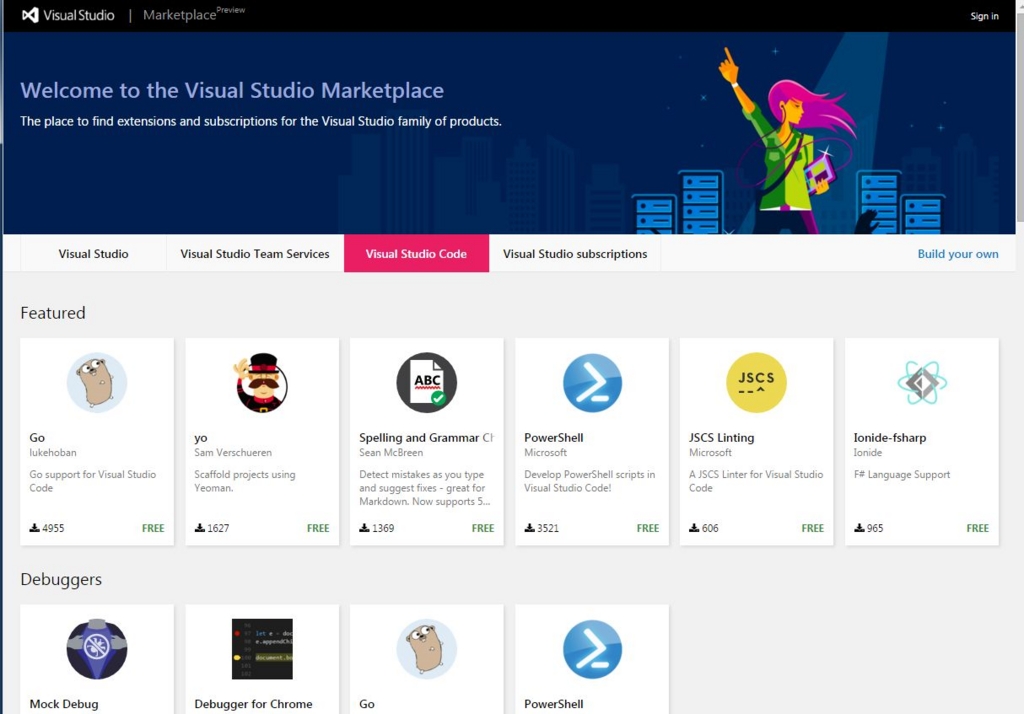1024x714 pixels.
Task: Click publisher name Sam Verschueren
Action: [x=233, y=453]
